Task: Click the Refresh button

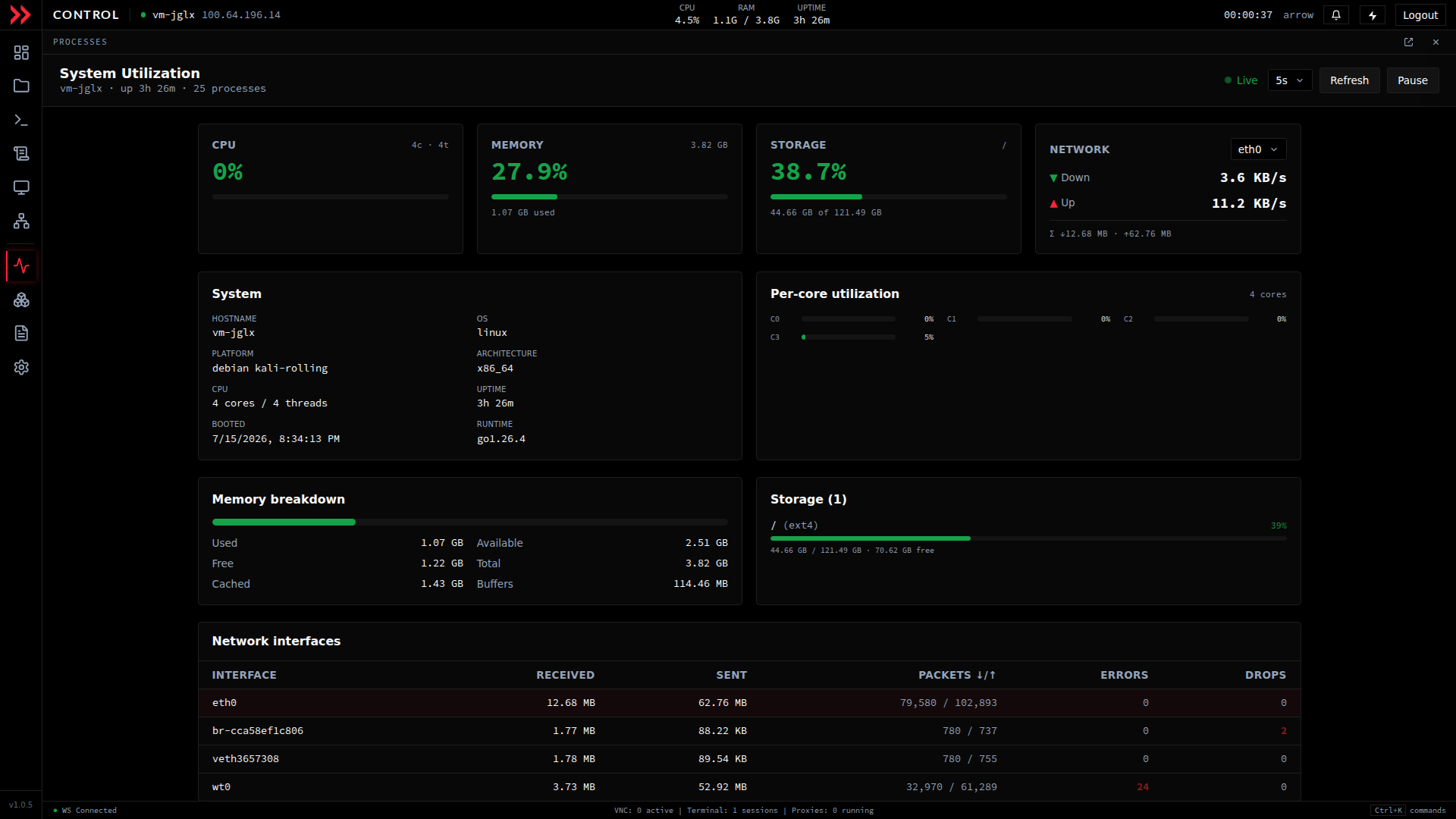Action: pos(1349,80)
